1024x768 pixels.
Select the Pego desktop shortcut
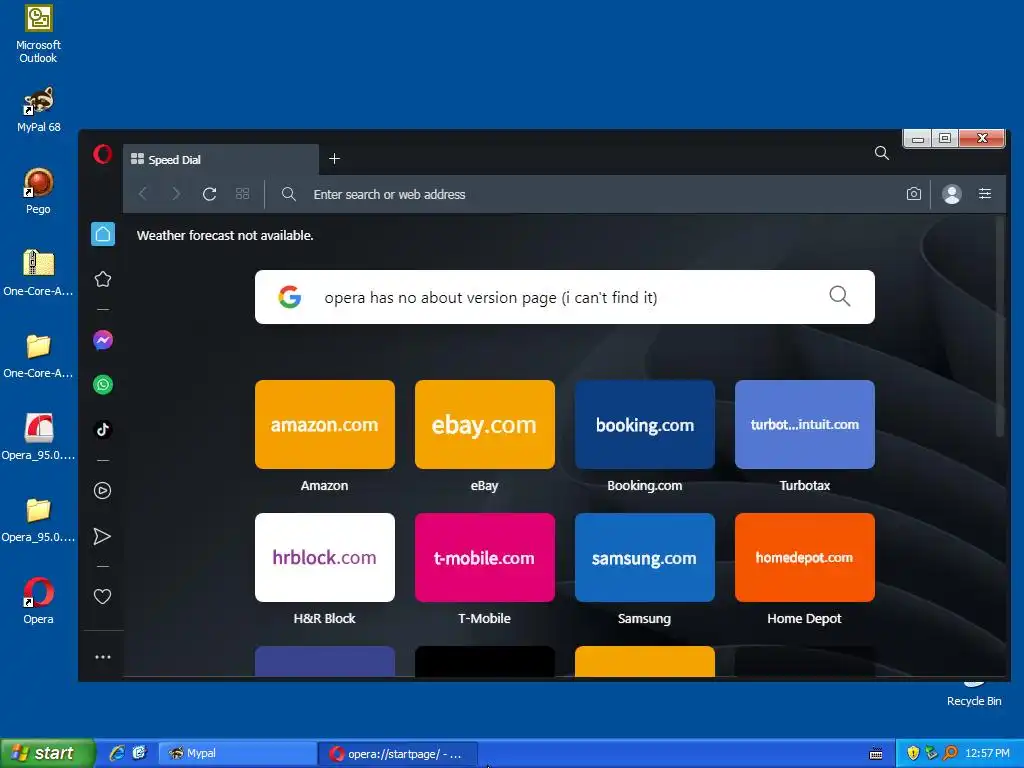[38, 191]
